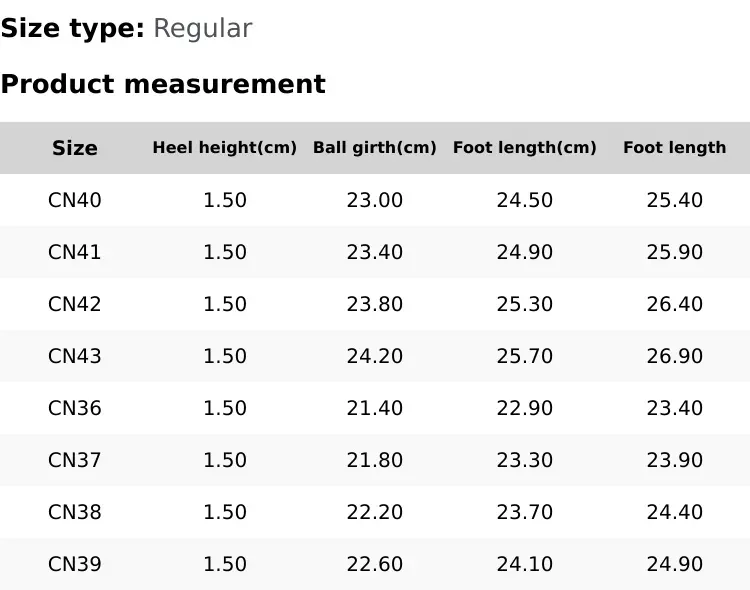The height and width of the screenshot is (590, 750).
Task: Select the Regular size type text
Action: click(x=203, y=29)
